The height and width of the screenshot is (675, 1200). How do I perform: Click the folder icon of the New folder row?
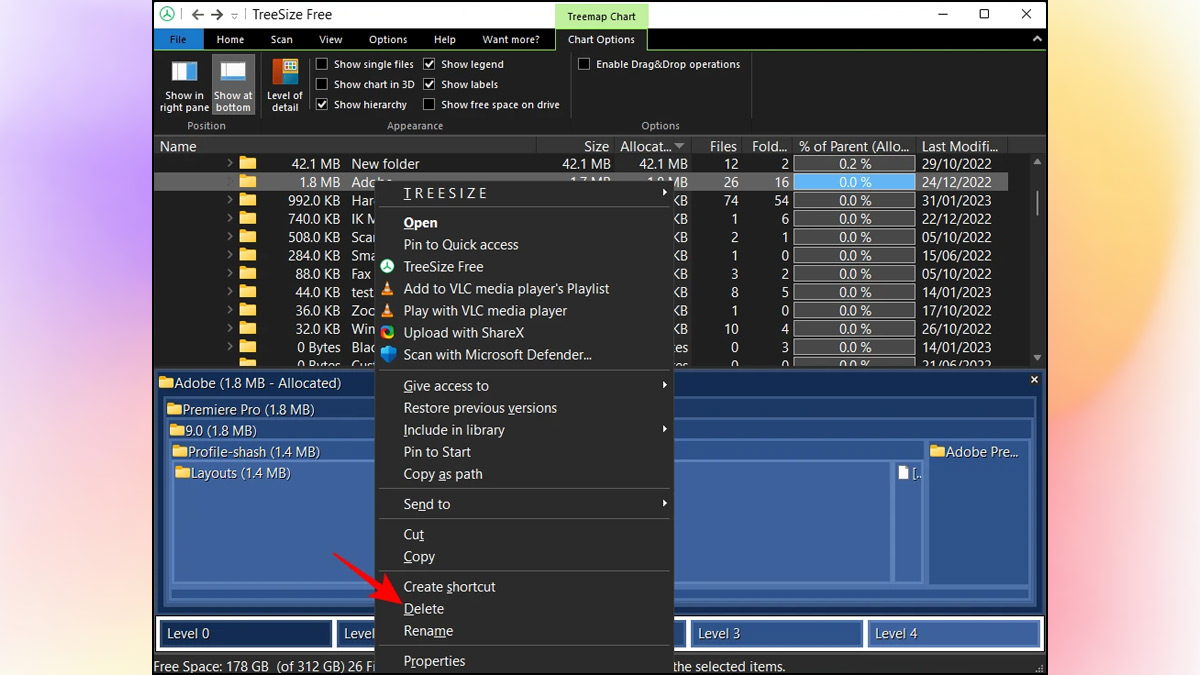click(x=248, y=164)
